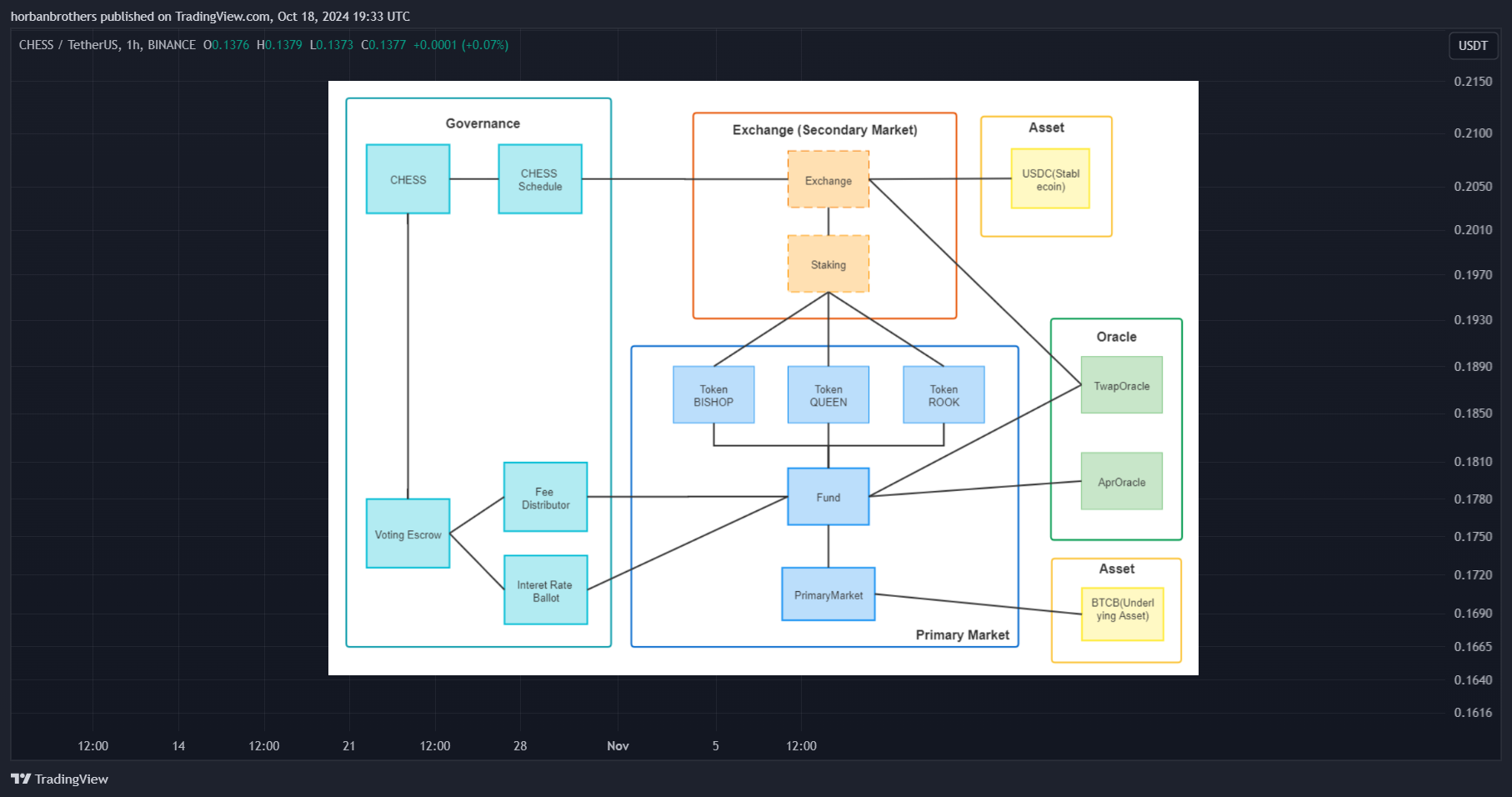
Task: Click the 0.1640 price axis label
Action: (1473, 680)
